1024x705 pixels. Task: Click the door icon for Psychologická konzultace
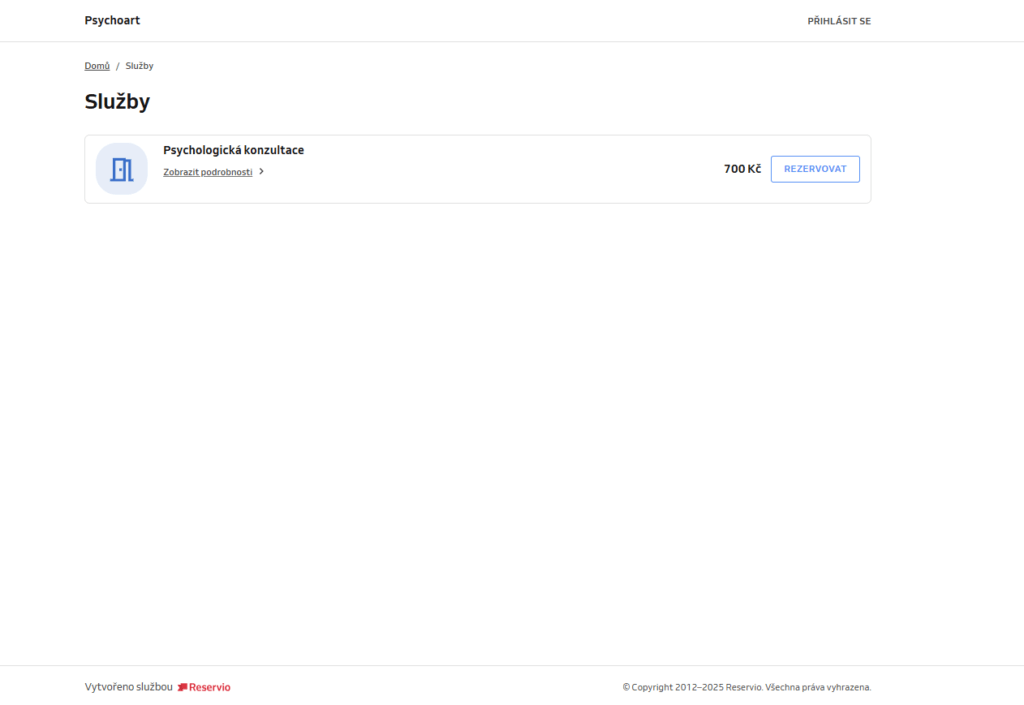point(121,169)
